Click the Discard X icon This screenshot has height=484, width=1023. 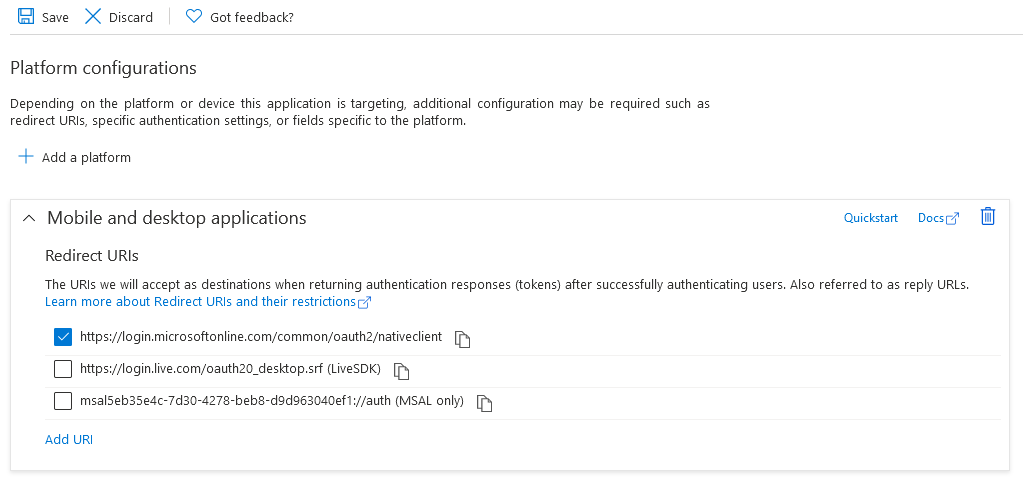[x=93, y=16]
